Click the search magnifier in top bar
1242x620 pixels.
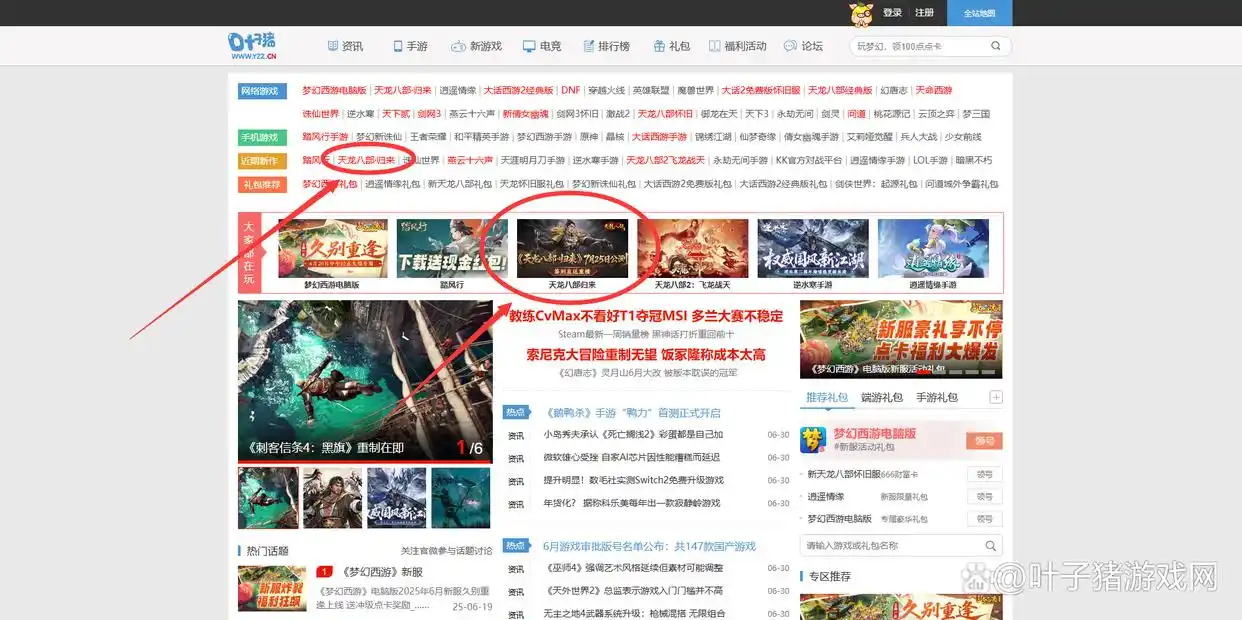996,46
